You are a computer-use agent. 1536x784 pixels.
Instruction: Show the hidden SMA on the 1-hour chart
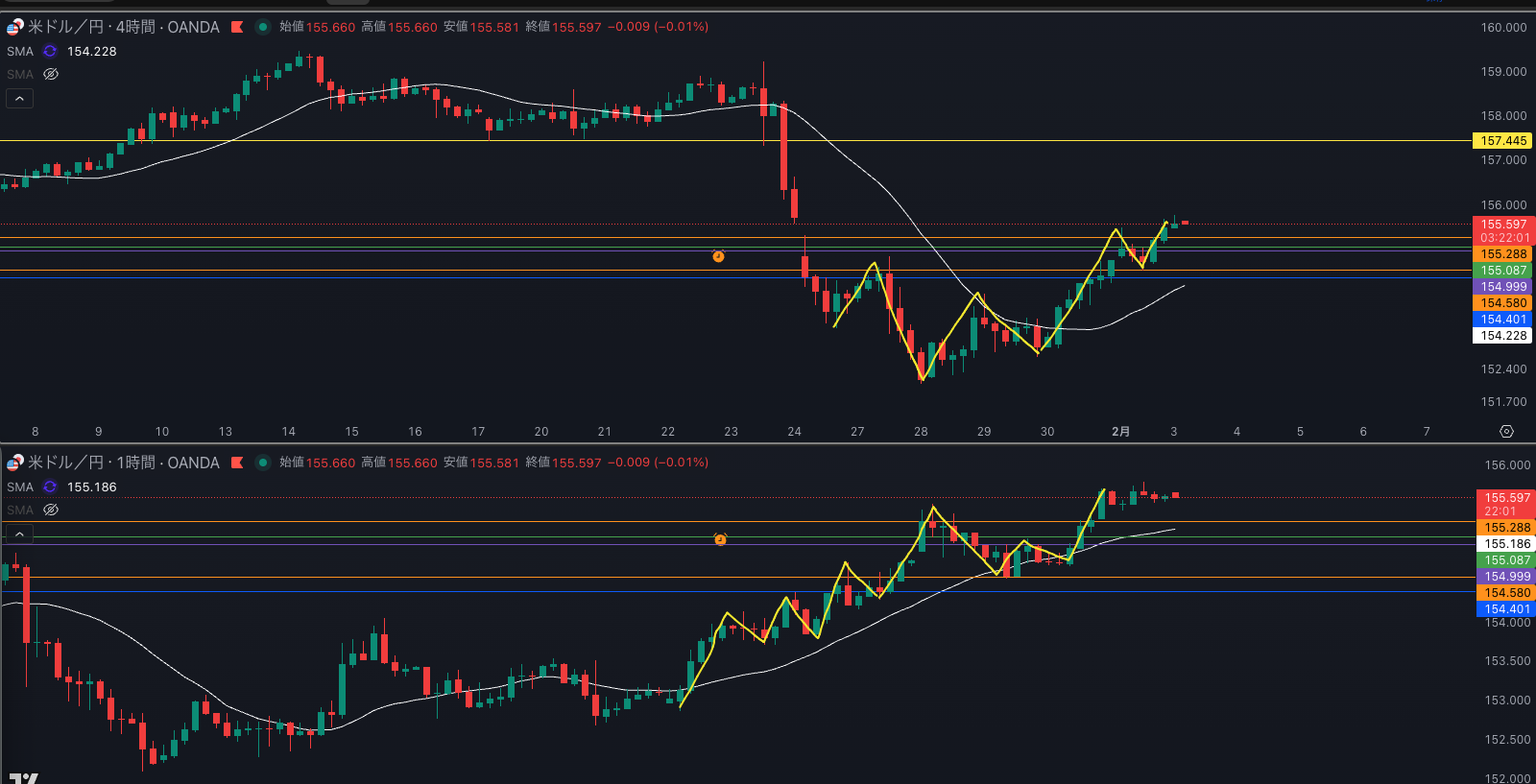(51, 511)
